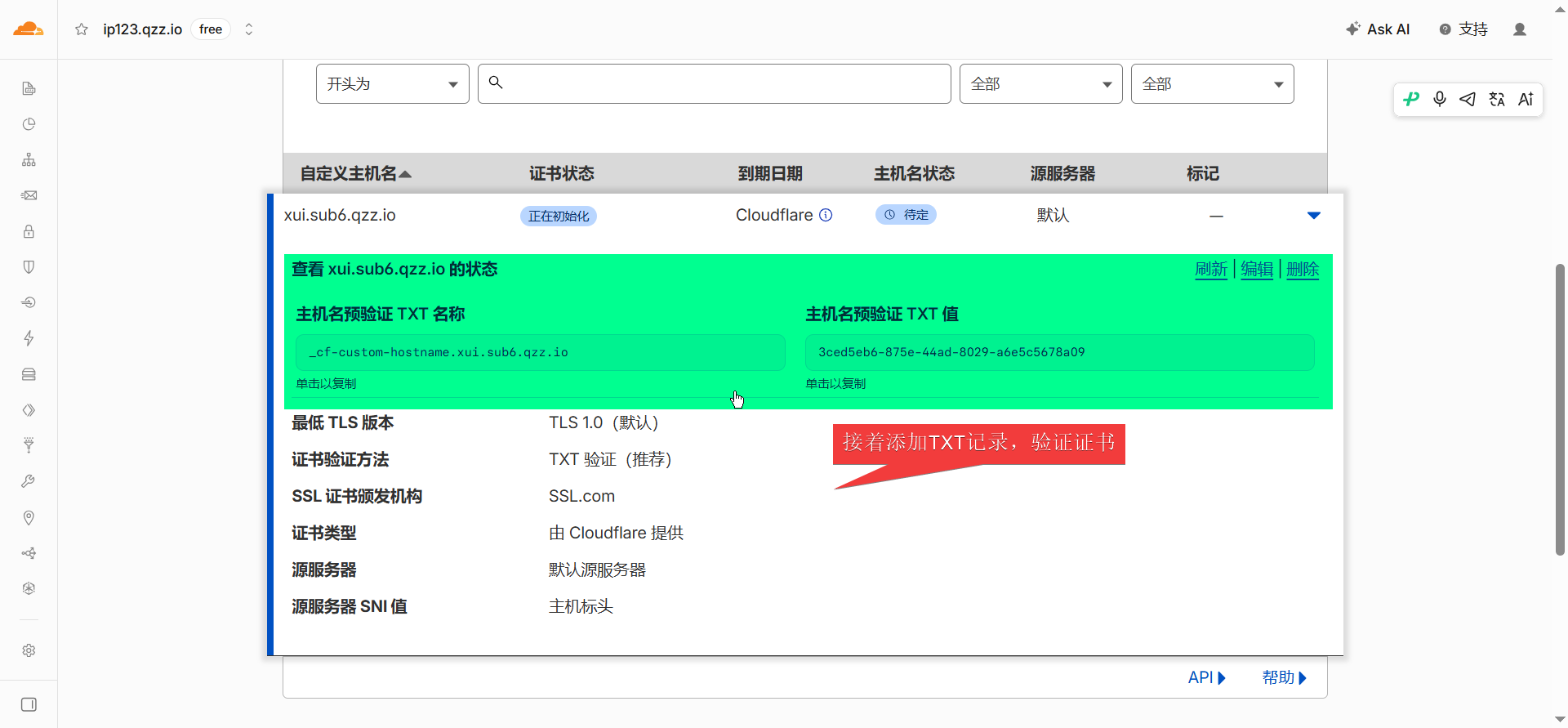
Task: Open the API link
Action: coord(1207,677)
